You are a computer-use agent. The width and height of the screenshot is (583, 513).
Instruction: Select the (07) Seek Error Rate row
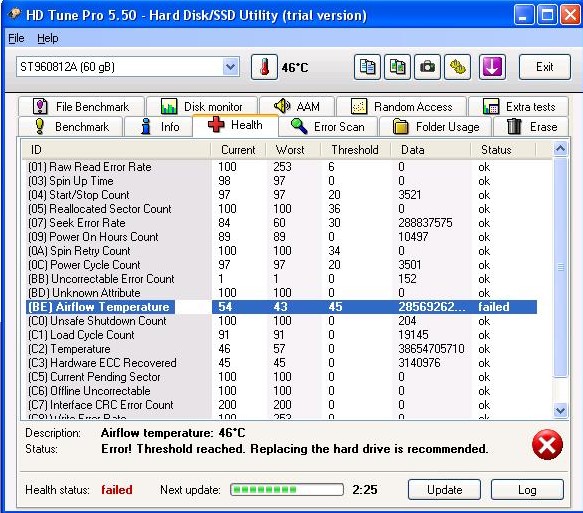[x=281, y=223]
